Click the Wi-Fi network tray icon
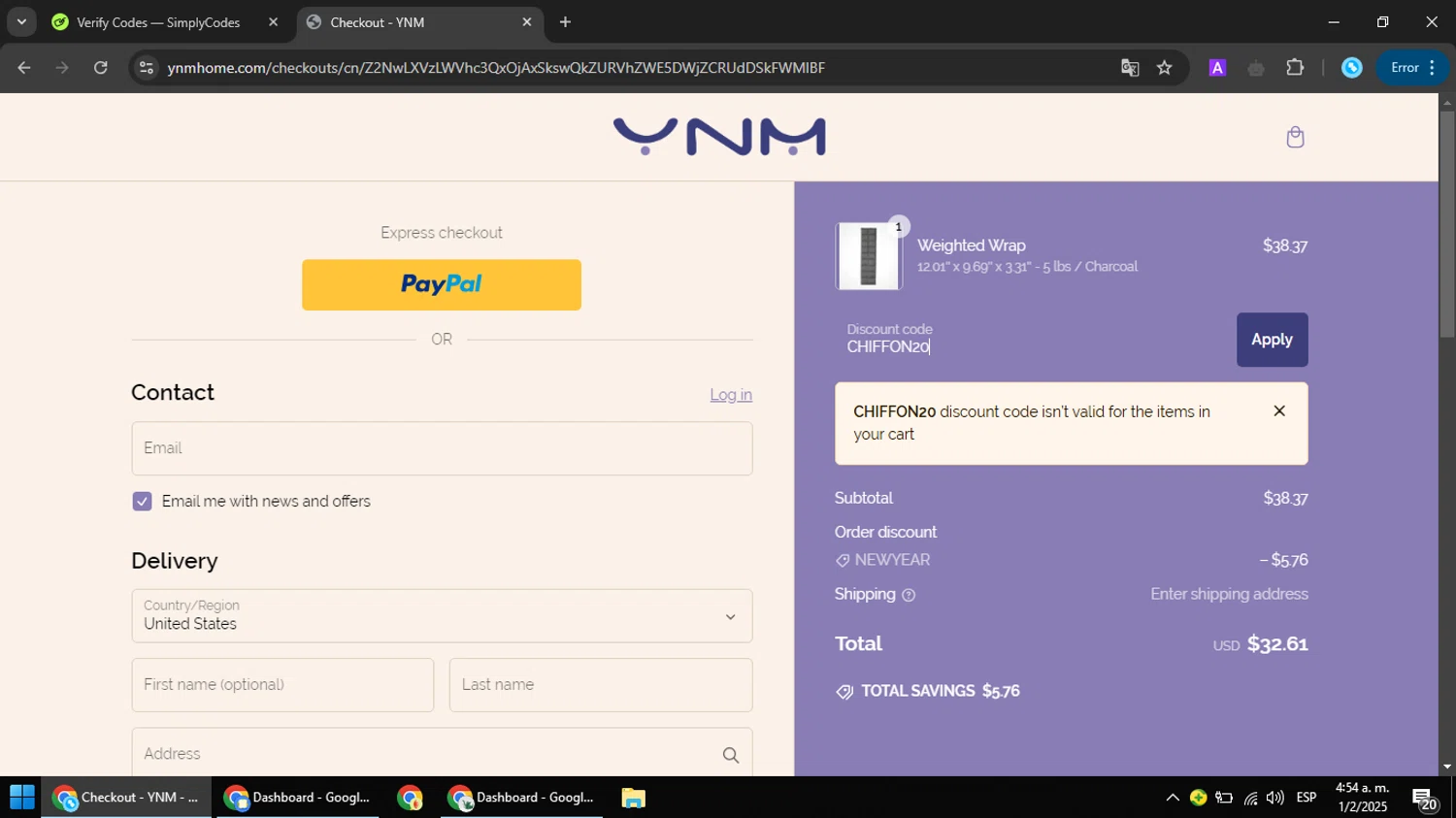This screenshot has width=1456, height=818. click(x=1250, y=798)
